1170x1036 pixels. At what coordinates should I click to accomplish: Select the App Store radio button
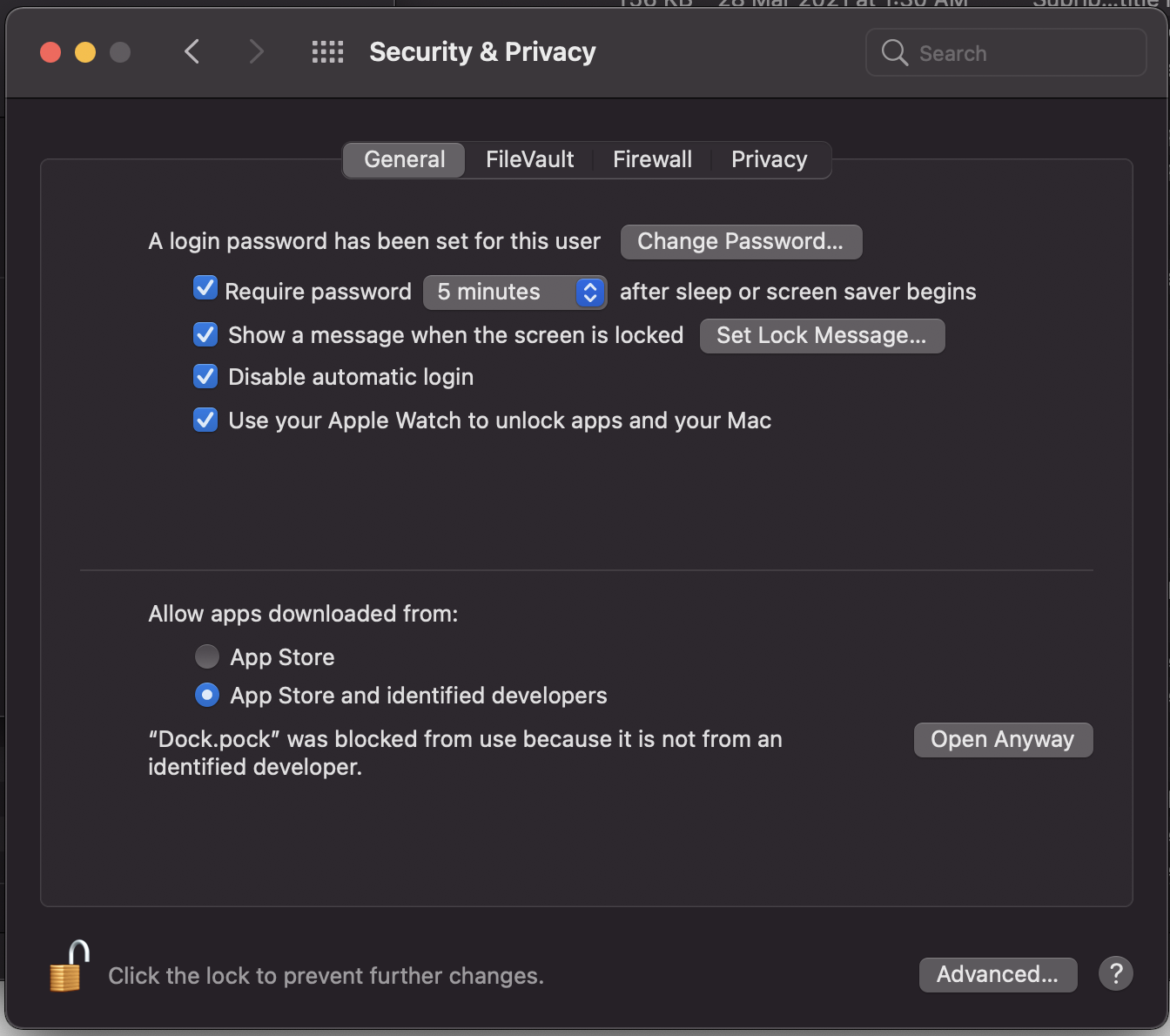tap(207, 656)
